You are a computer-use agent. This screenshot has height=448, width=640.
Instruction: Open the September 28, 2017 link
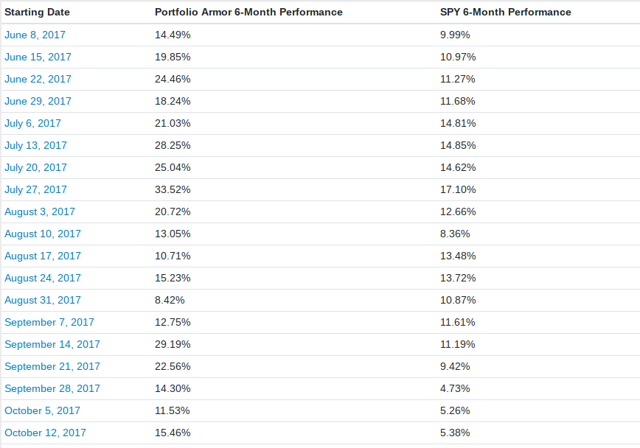pos(52,388)
